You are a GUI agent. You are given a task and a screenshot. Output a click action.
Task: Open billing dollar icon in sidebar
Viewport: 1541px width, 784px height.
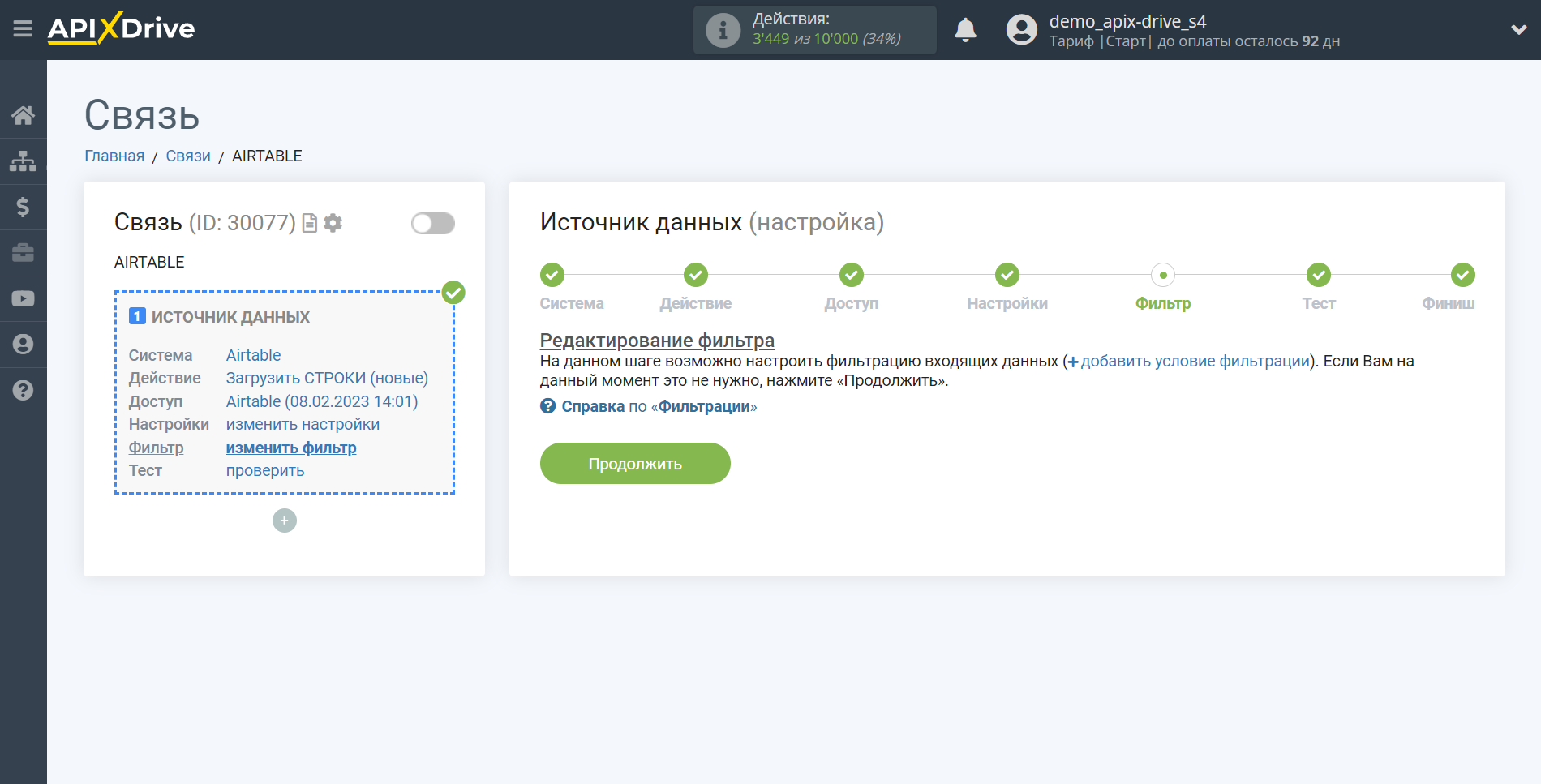[x=23, y=208]
